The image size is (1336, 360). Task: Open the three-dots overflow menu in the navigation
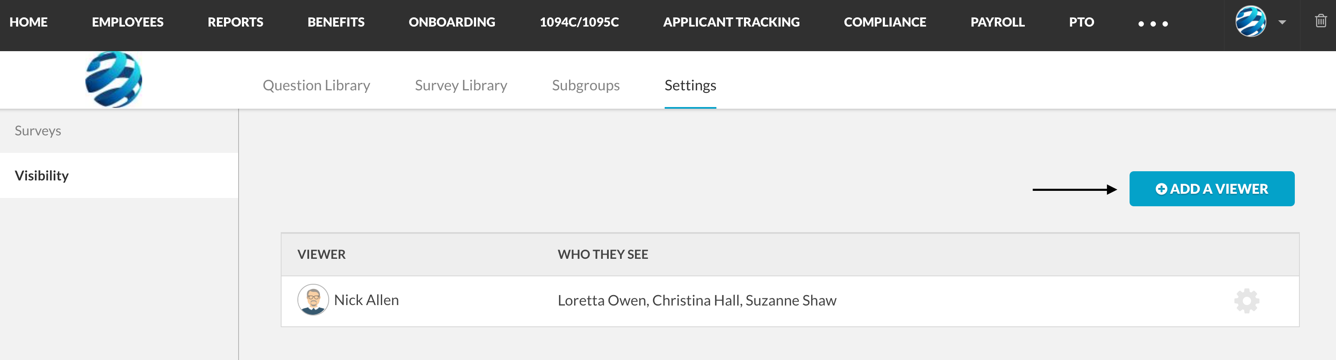(1153, 23)
